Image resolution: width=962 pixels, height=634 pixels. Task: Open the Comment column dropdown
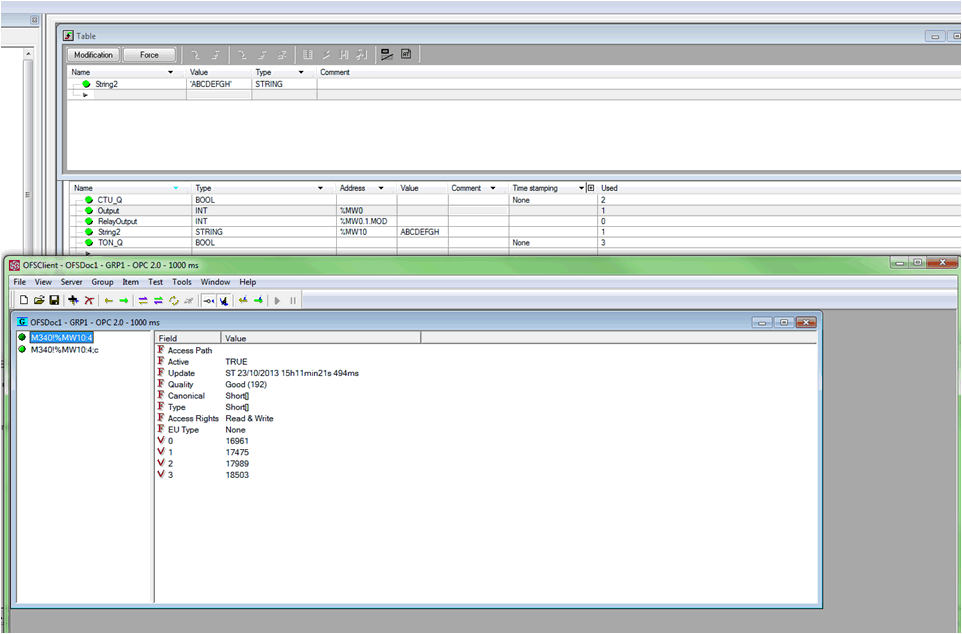click(493, 188)
